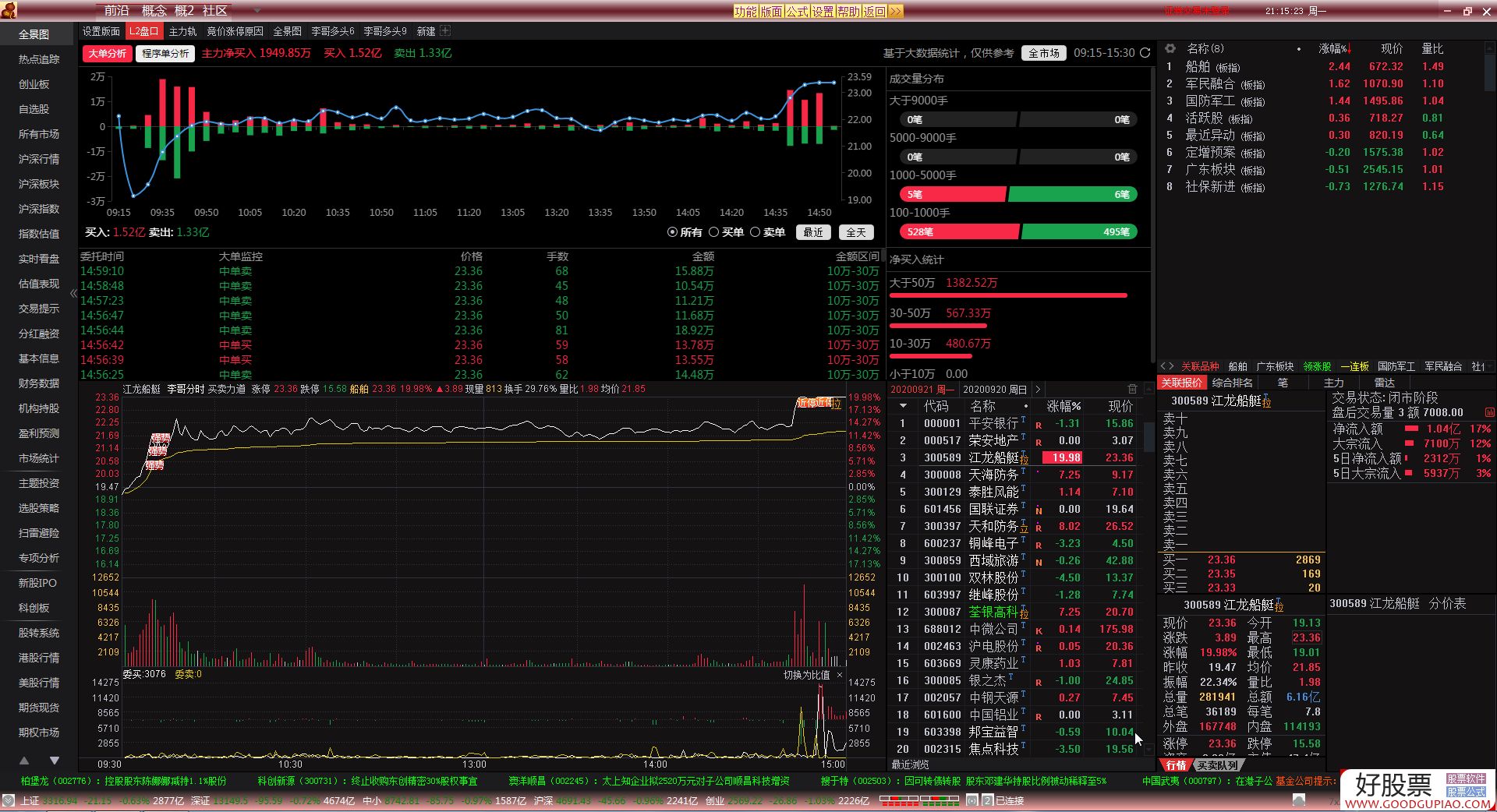Select 20200921 周一 date tab
The width and height of the screenshot is (1497, 812).
click(x=922, y=389)
